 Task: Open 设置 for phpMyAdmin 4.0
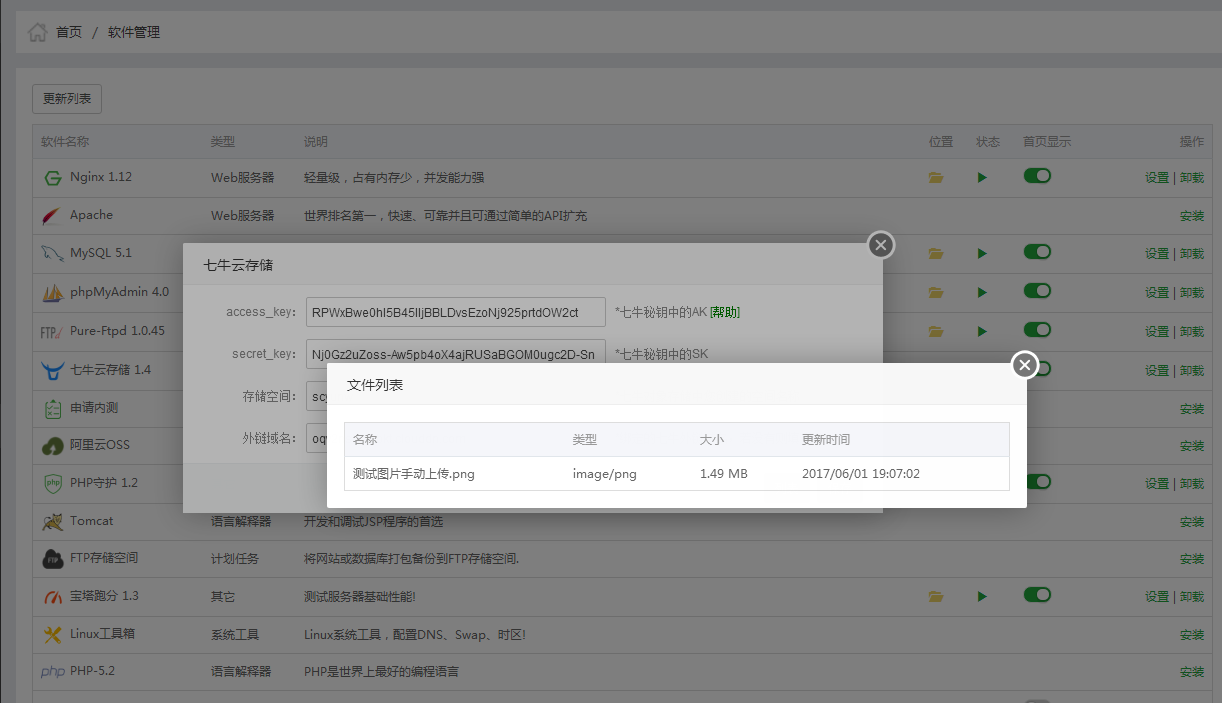point(1157,293)
